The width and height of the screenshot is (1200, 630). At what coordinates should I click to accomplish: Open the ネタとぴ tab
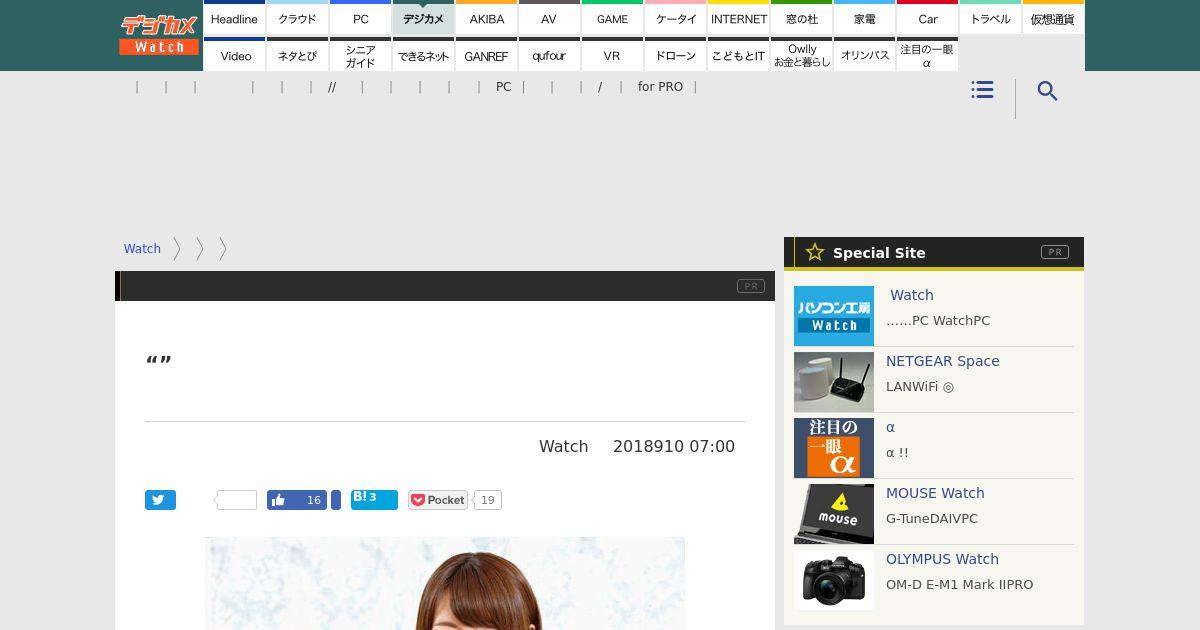[x=297, y=55]
